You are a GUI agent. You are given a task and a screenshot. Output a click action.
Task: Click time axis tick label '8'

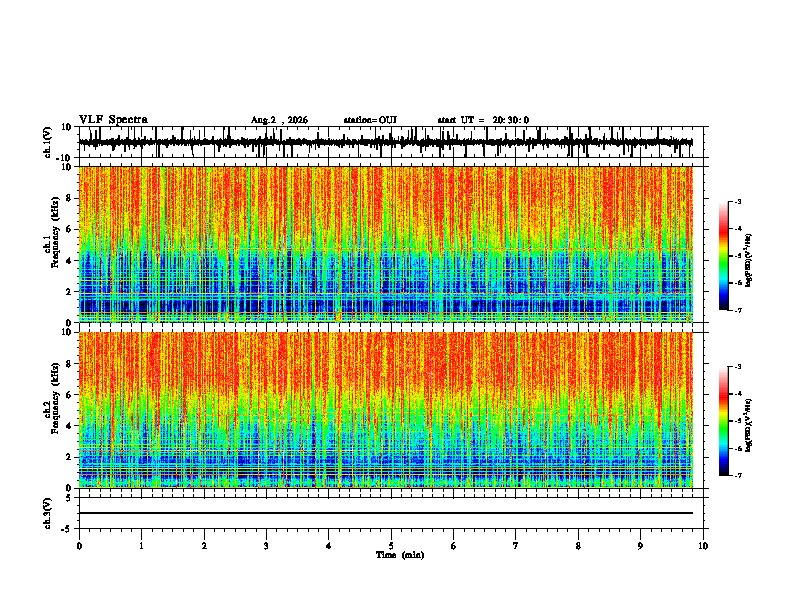pyautogui.click(x=578, y=546)
